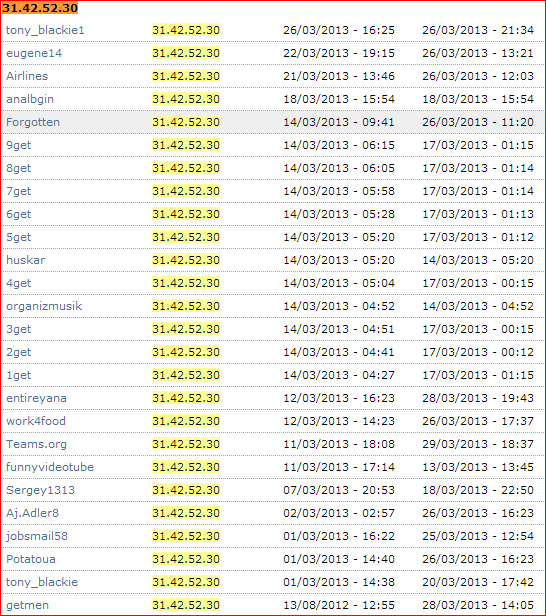Open the entireyana profile link
Screen dimensions: 546x616
[x=36, y=398]
